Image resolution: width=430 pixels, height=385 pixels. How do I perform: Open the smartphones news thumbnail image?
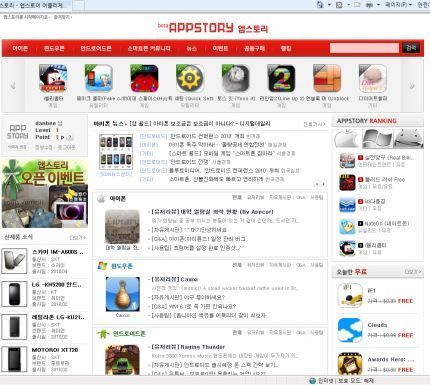[116, 152]
